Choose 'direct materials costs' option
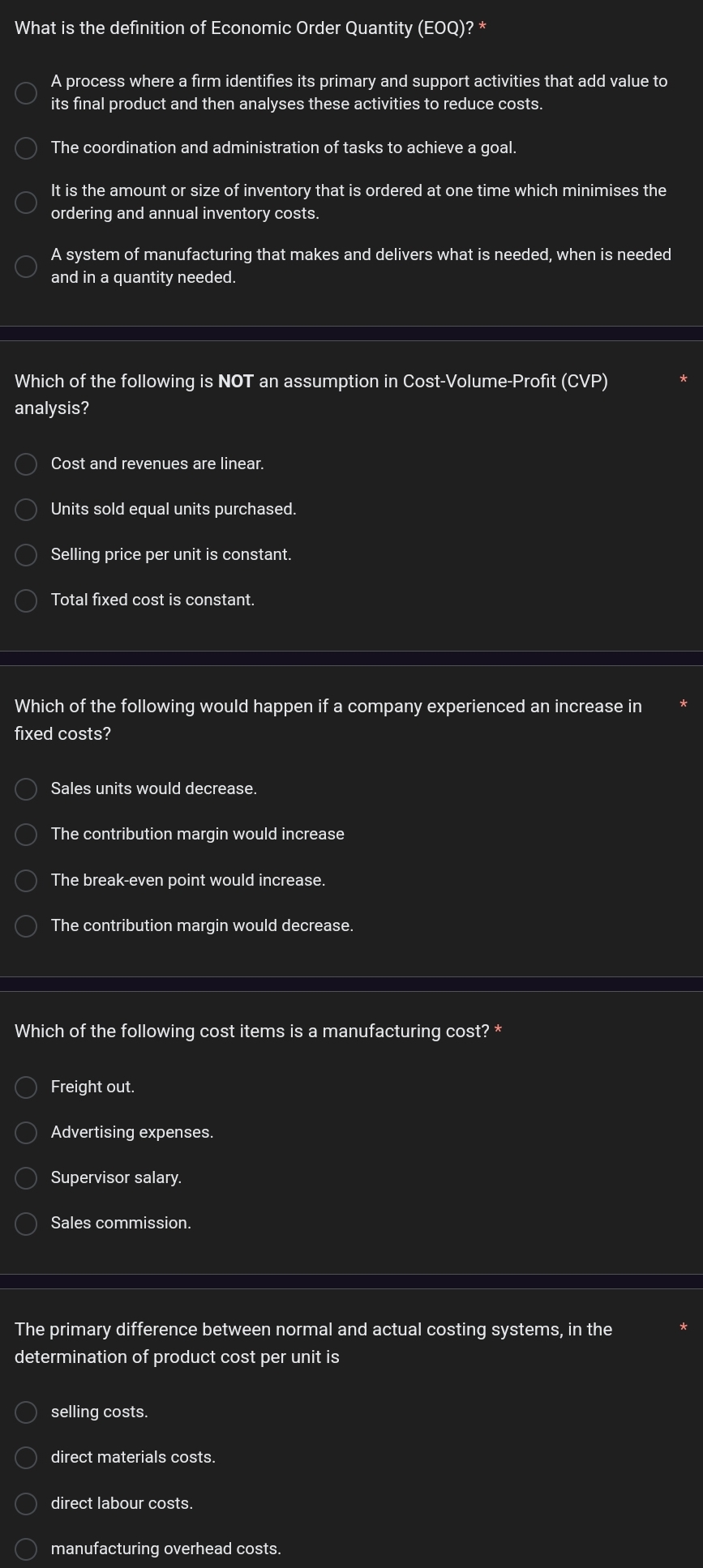Image resolution: width=703 pixels, height=1568 pixels. coord(26,1458)
